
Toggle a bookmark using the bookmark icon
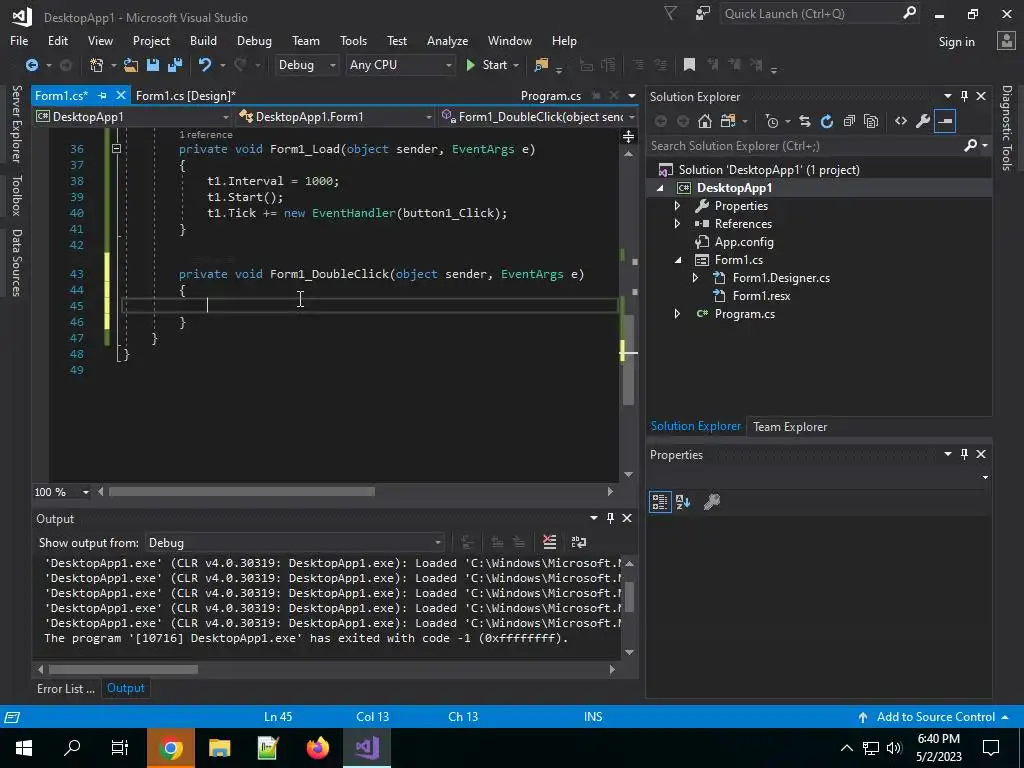tap(689, 65)
